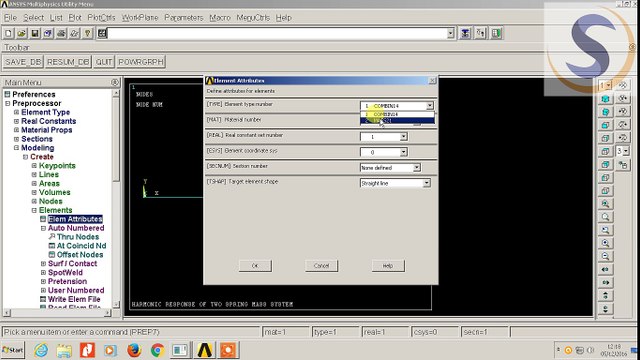Click the Pan Model Right arrow icon

(605, 282)
